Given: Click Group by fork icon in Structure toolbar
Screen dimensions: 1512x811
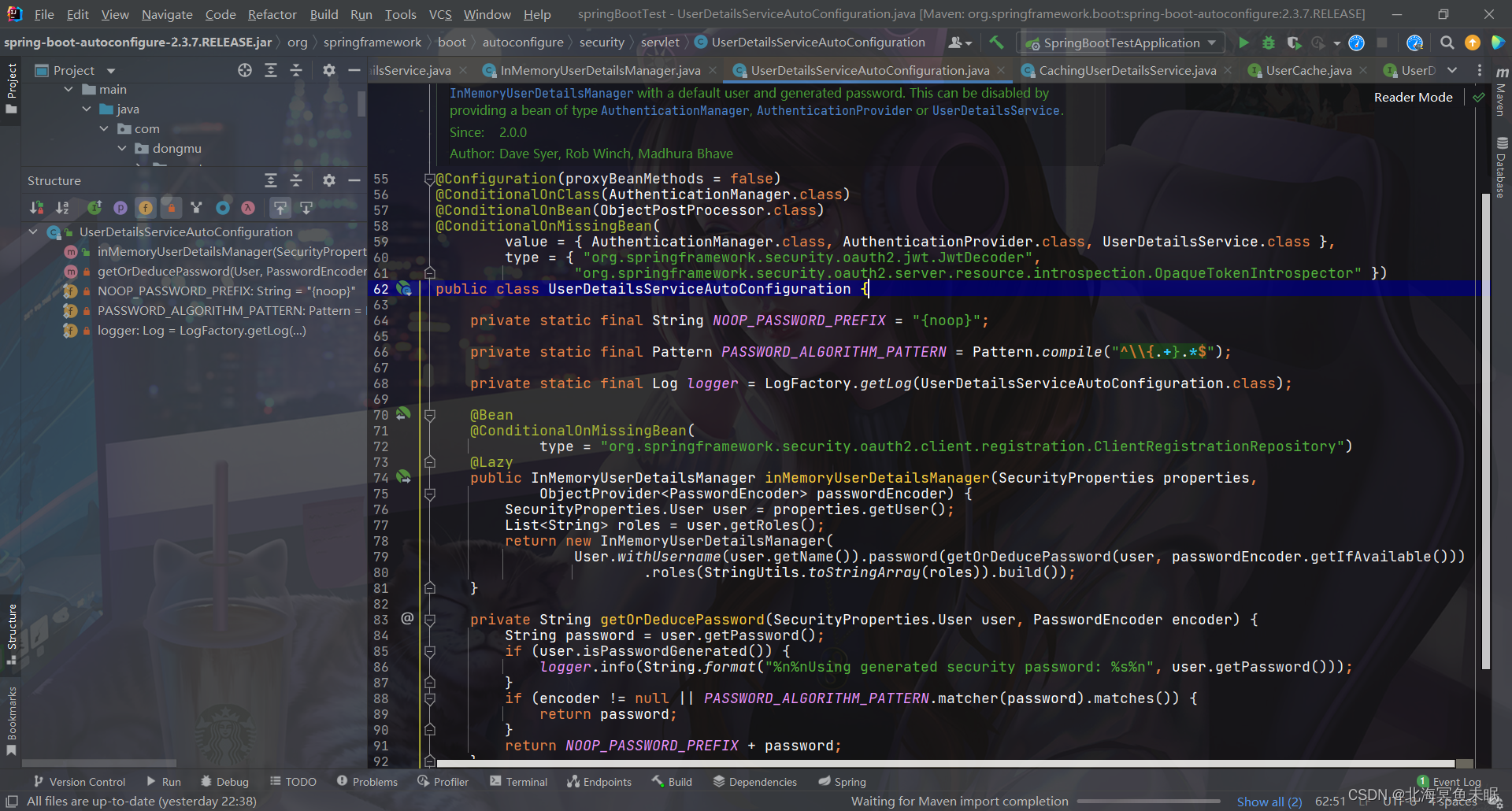Looking at the screenshot, I should click(x=197, y=207).
